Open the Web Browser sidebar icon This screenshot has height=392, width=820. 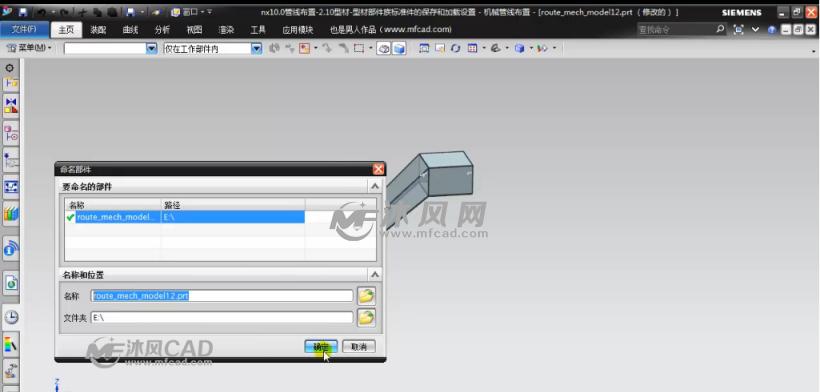(11, 283)
